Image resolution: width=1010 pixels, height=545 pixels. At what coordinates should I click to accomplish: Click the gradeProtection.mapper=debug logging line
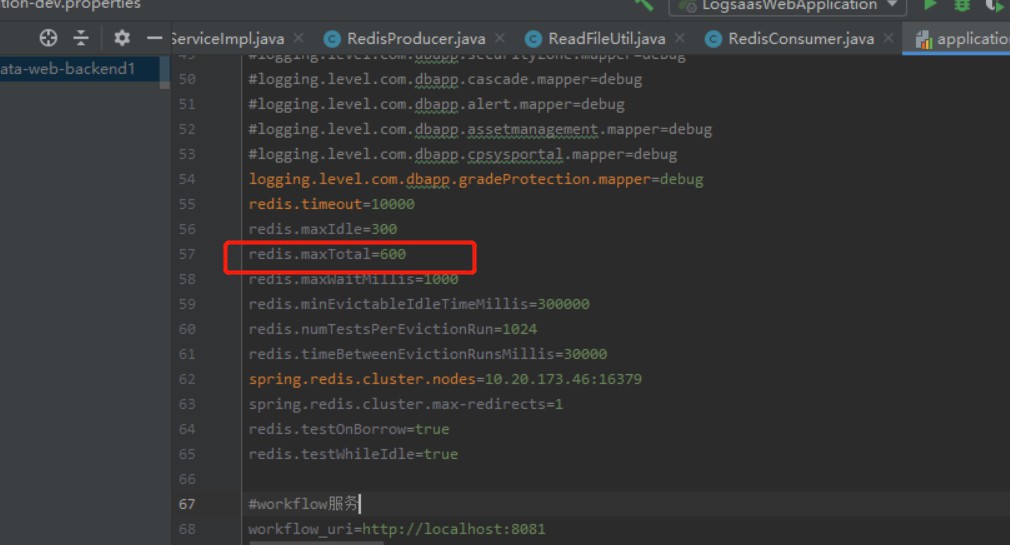pyautogui.click(x=476, y=179)
